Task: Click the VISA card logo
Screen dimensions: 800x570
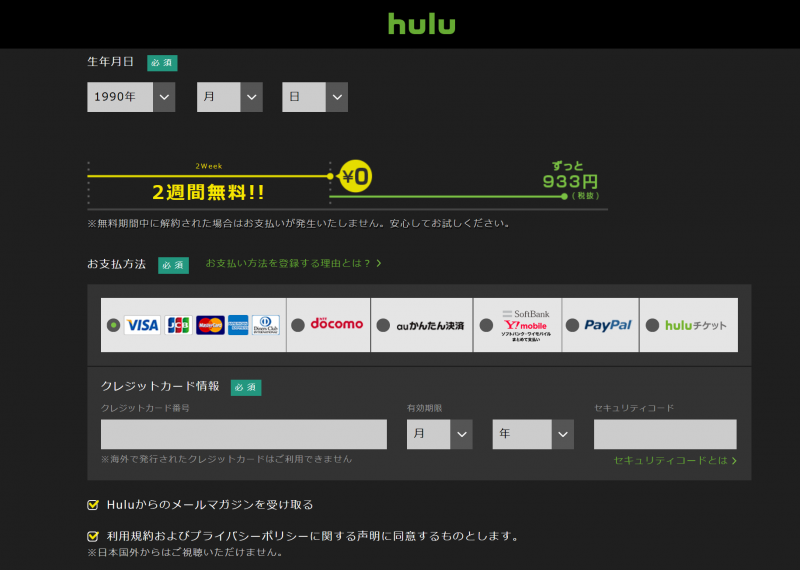Action: 142,325
